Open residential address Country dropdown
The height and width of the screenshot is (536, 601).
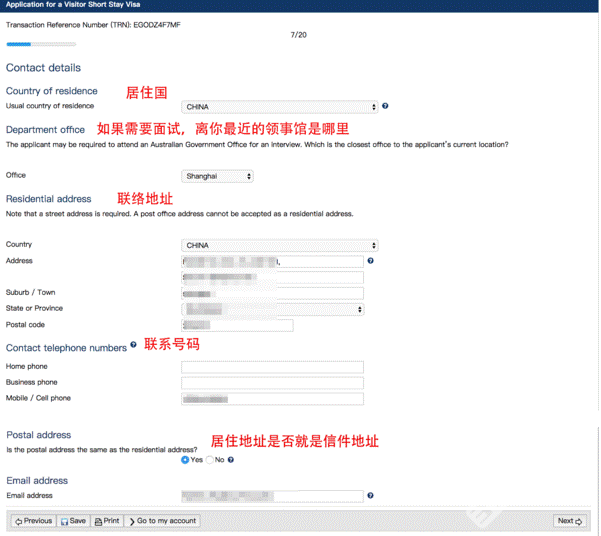point(280,245)
